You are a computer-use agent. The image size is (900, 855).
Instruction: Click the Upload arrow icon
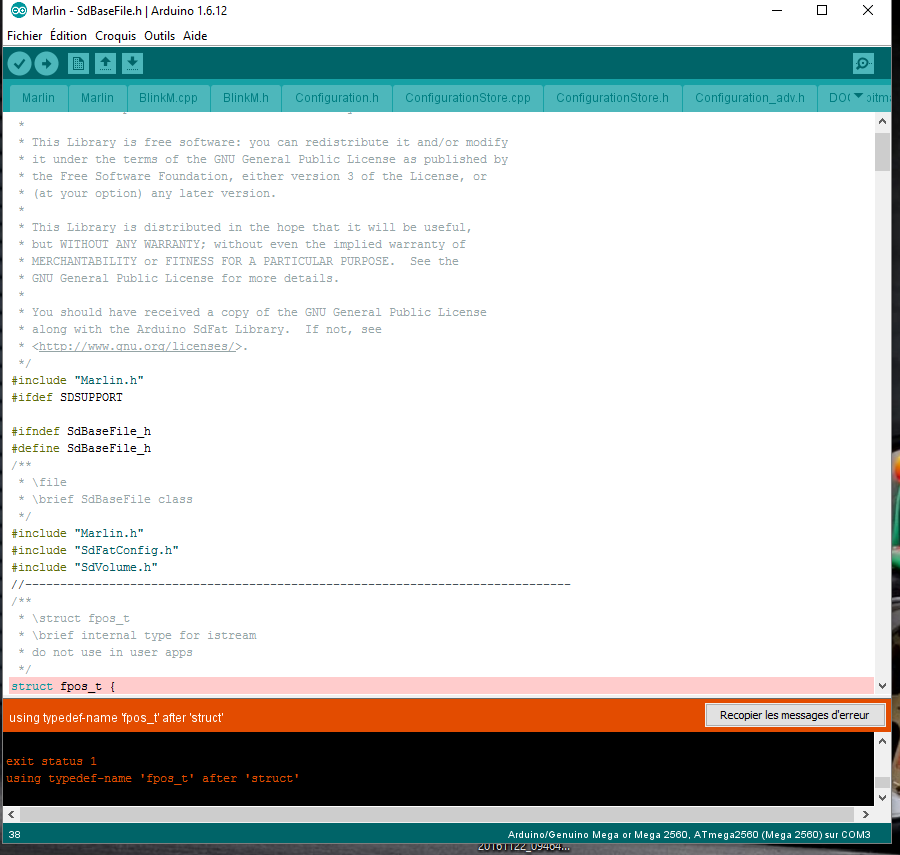click(x=46, y=63)
